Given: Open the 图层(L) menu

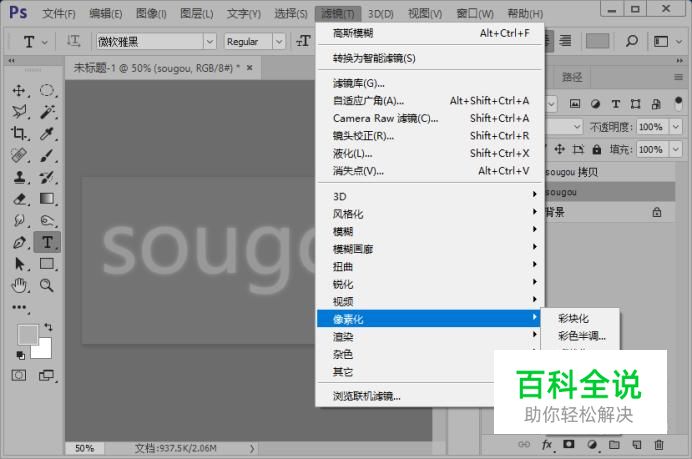Looking at the screenshot, I should point(197,14).
